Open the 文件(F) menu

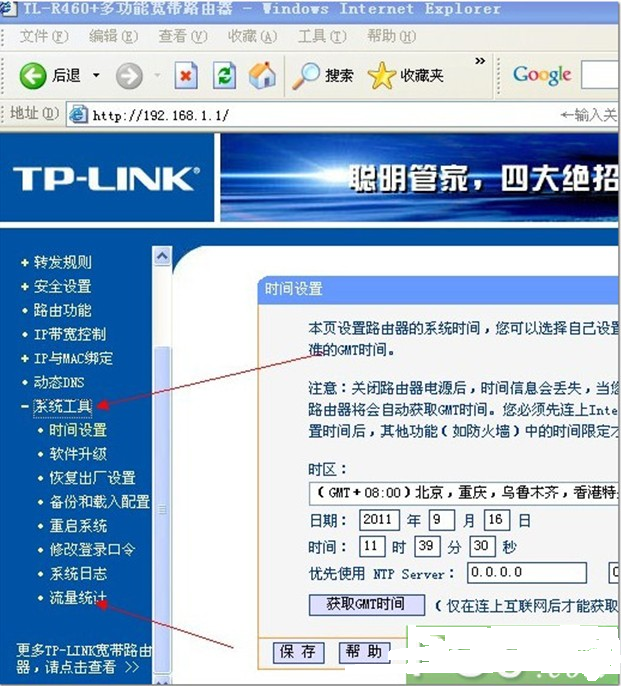tap(44, 37)
